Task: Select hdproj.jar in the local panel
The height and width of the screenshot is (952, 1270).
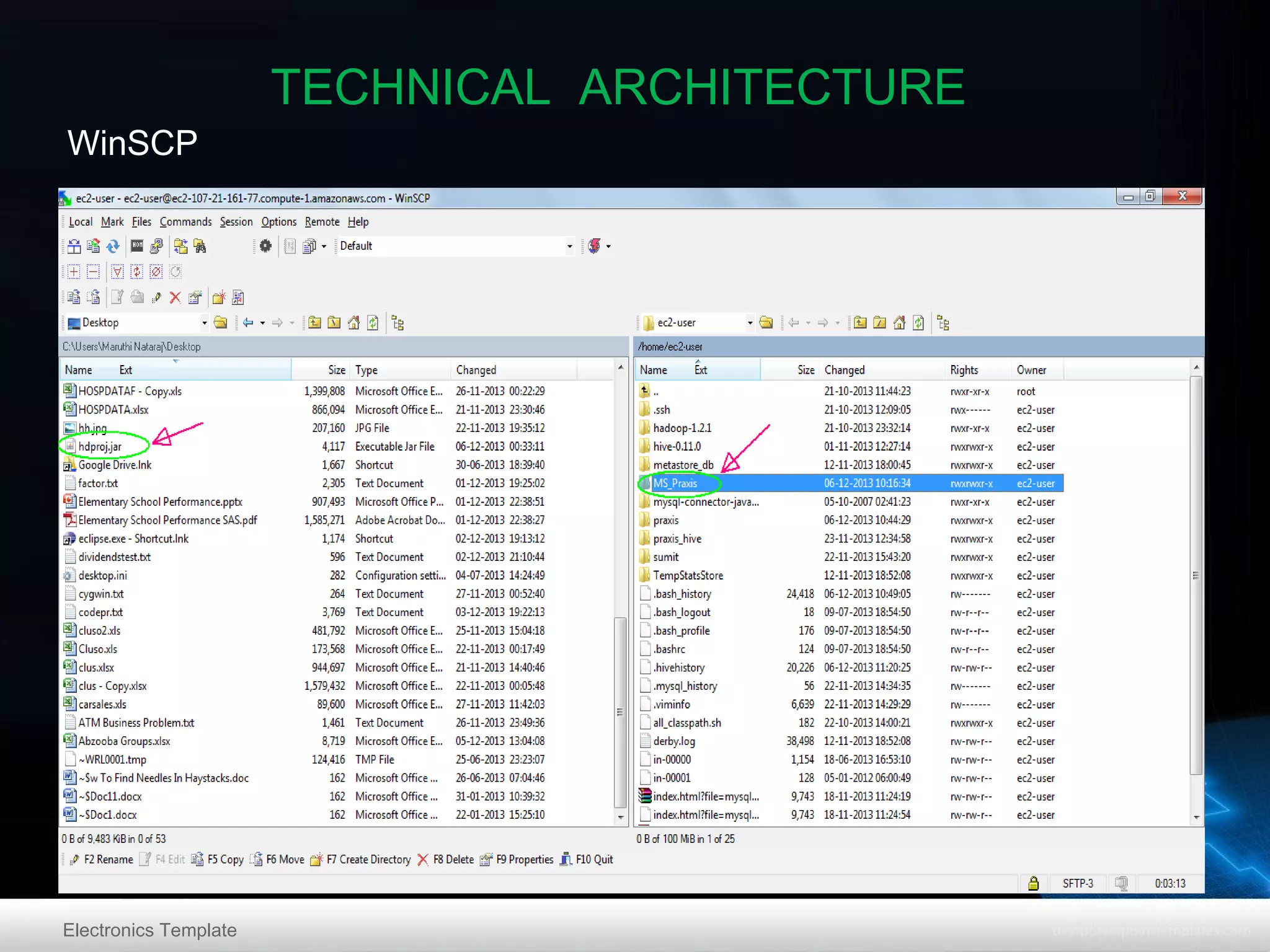Action: 100,447
